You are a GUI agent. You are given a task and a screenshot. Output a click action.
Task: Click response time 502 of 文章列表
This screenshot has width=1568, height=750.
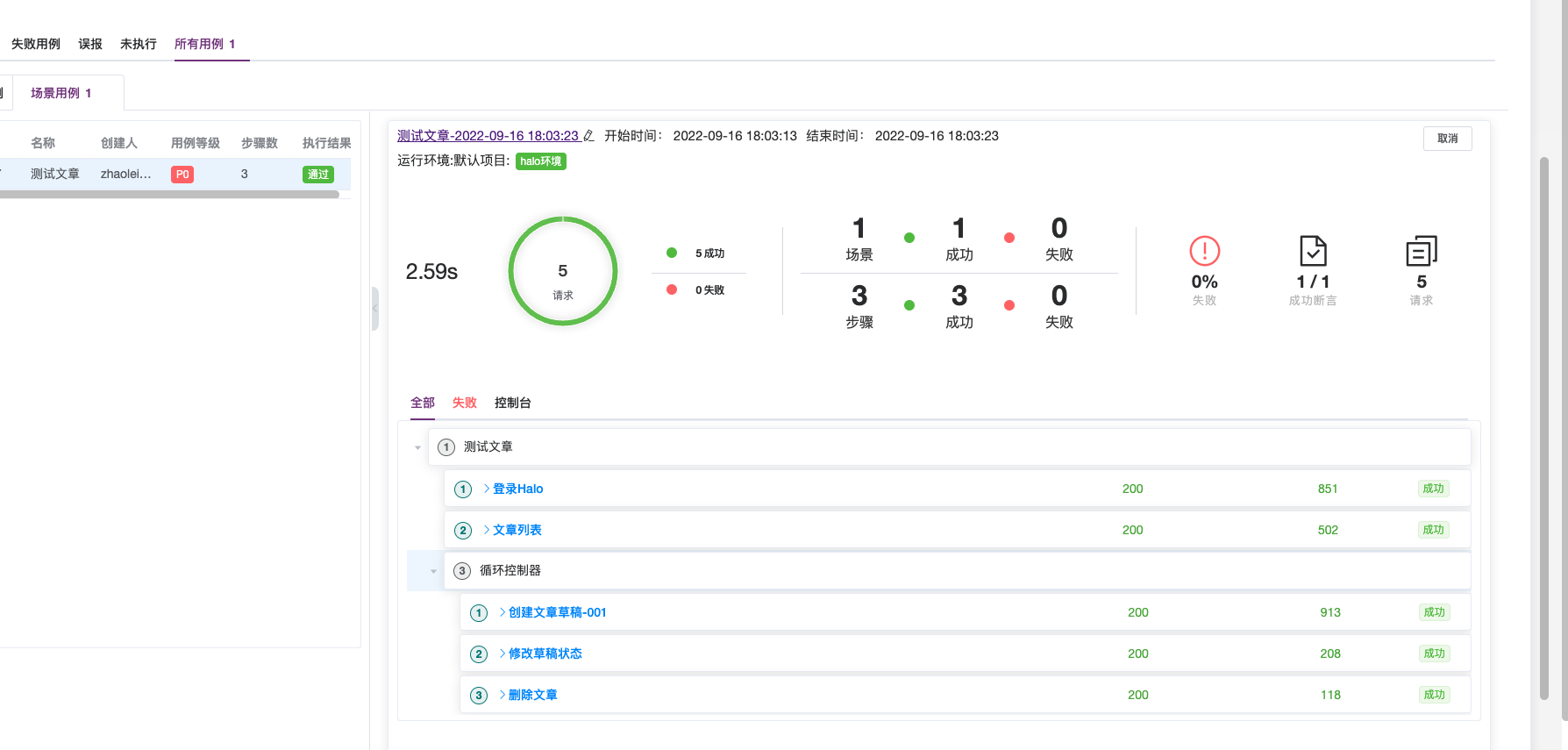(1328, 530)
